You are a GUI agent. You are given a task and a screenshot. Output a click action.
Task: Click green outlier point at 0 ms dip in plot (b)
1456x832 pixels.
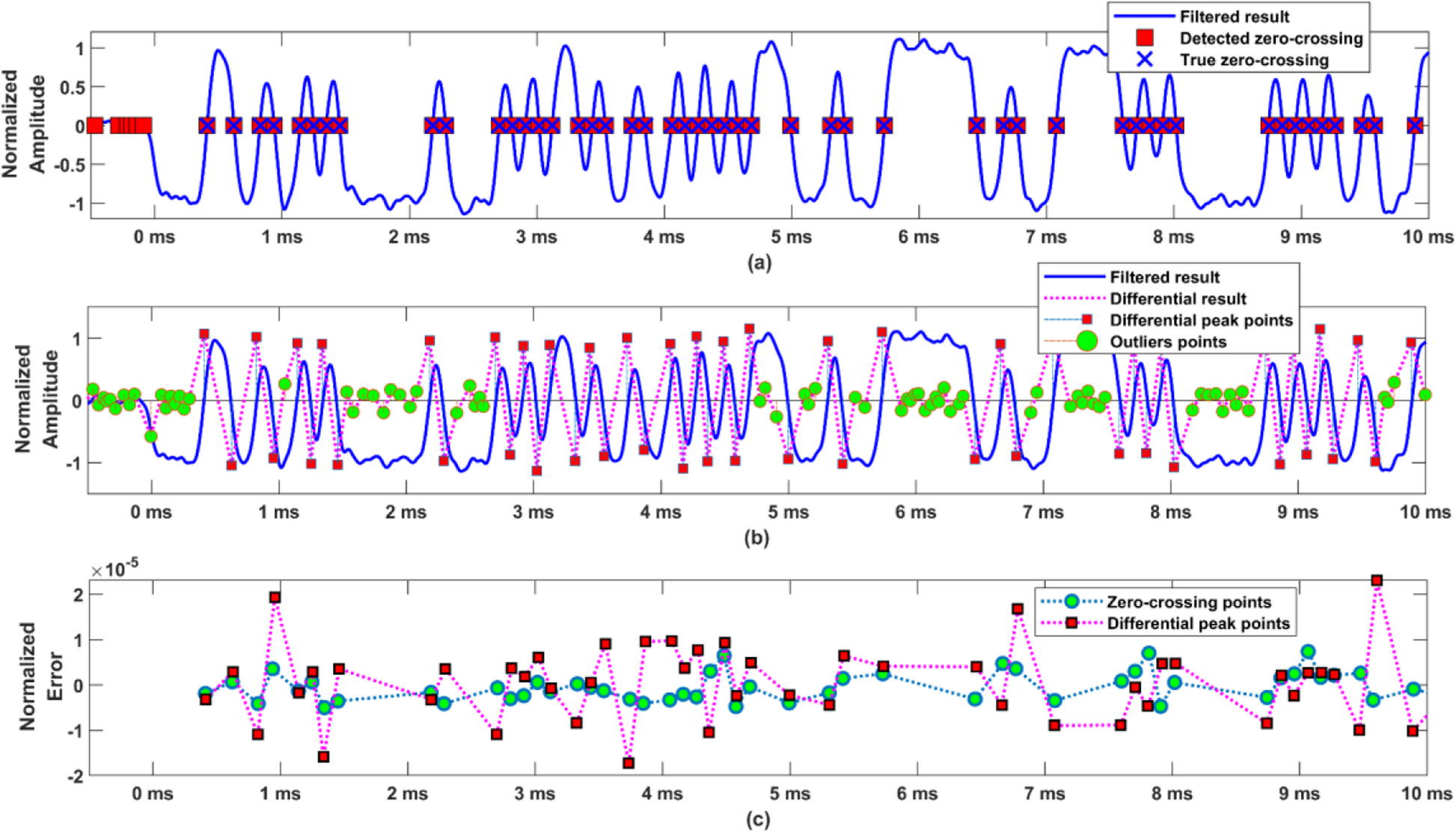click(x=150, y=436)
